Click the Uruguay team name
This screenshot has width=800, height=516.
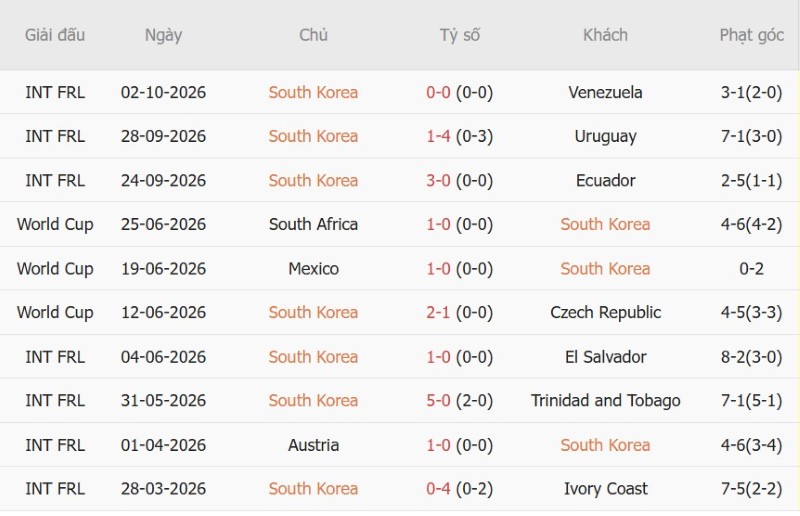(605, 136)
